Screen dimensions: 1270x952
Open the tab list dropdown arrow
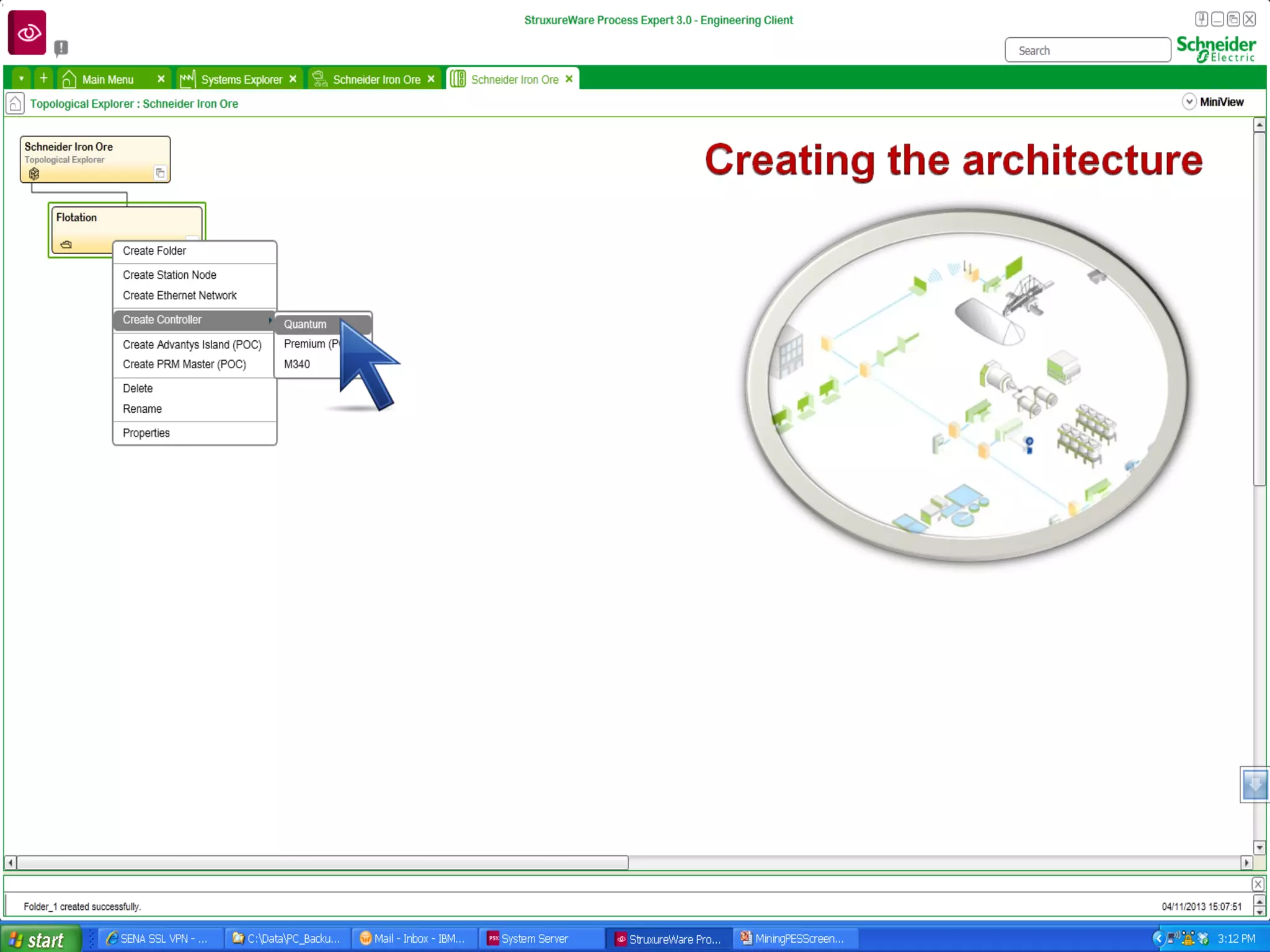(21, 79)
